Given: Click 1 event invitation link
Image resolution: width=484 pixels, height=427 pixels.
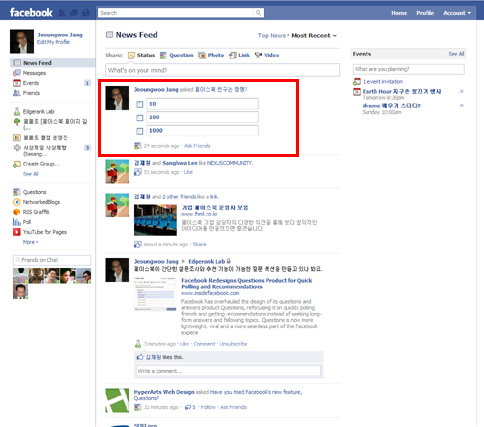Looking at the screenshot, I should tap(383, 82).
